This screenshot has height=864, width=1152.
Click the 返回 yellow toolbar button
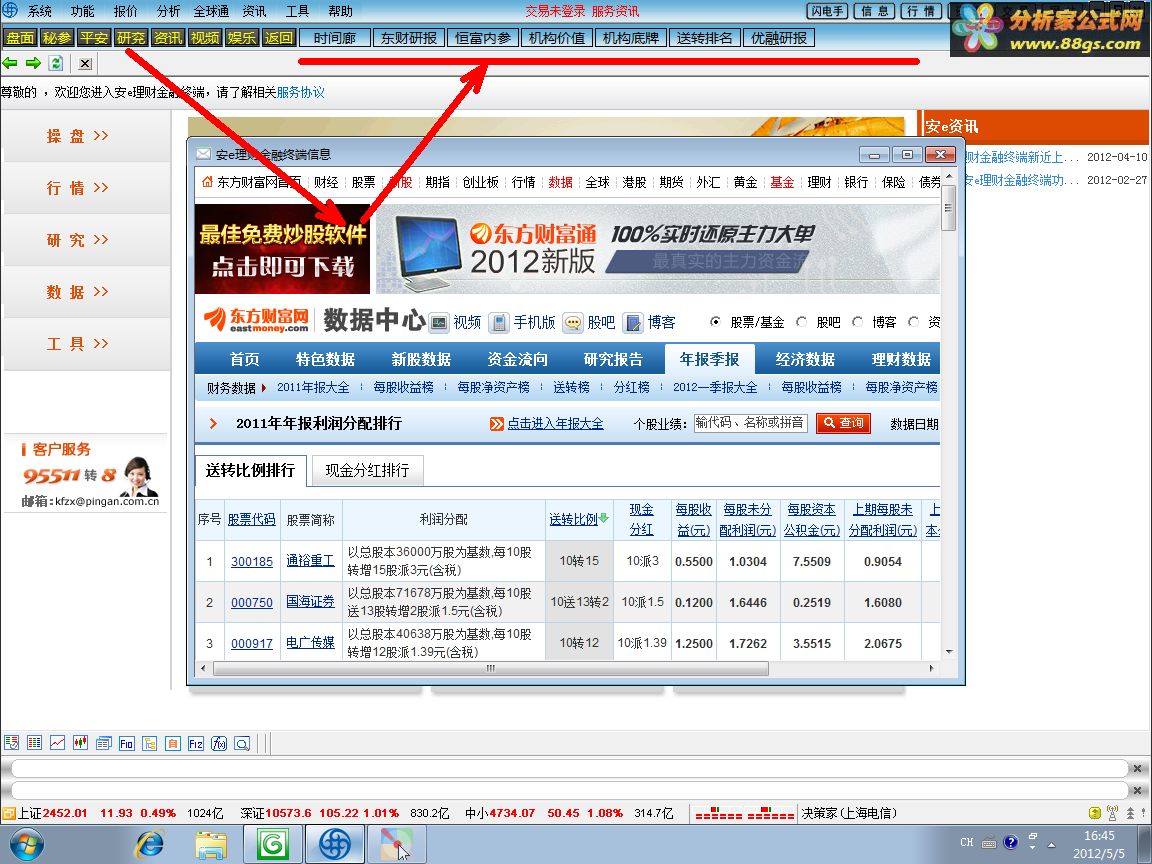(278, 37)
